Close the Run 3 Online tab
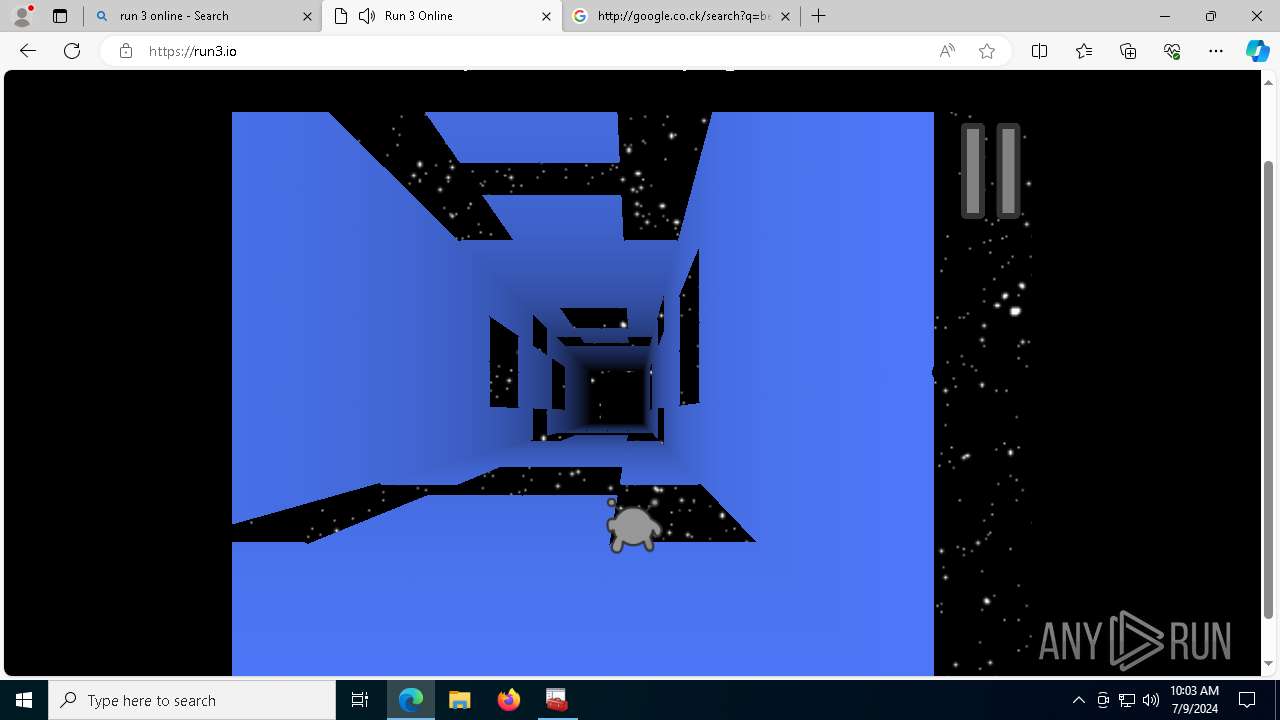The height and width of the screenshot is (720, 1280). 546,16
